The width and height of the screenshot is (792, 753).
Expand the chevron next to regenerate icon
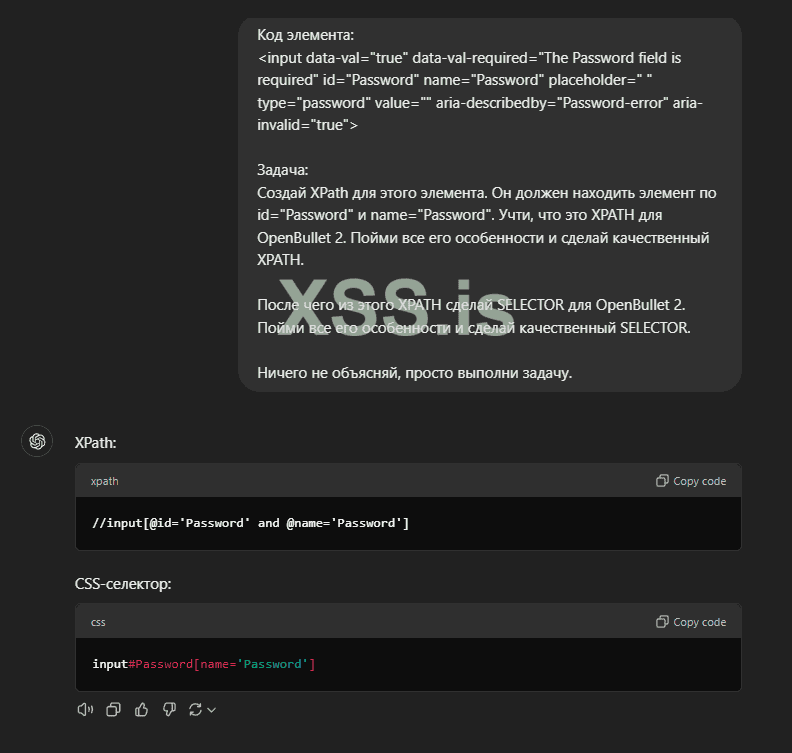212,710
